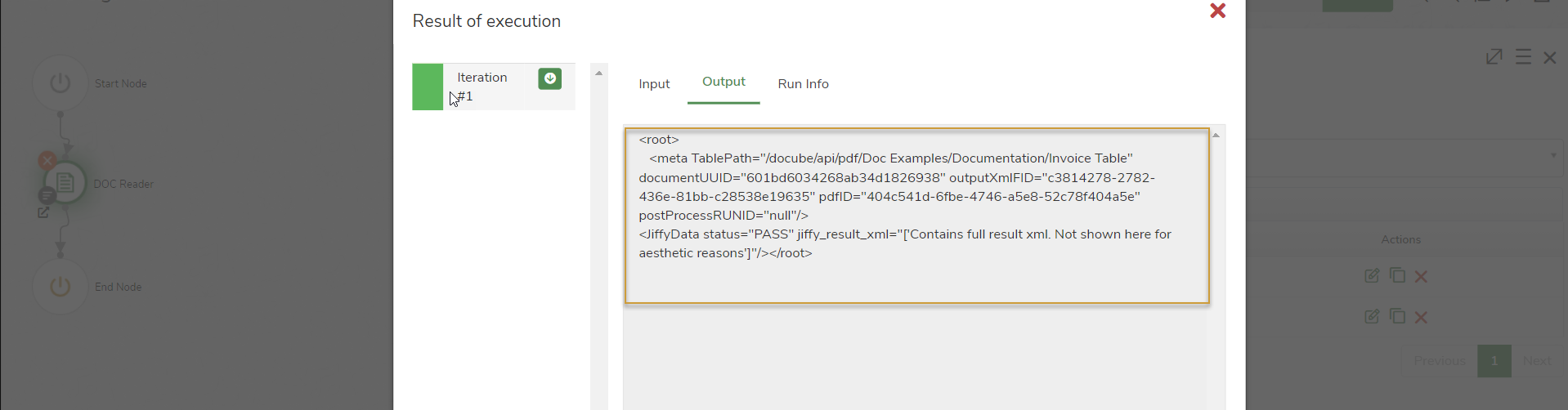Edit the first row in Actions
This screenshot has width=1568, height=410.
tap(1372, 276)
